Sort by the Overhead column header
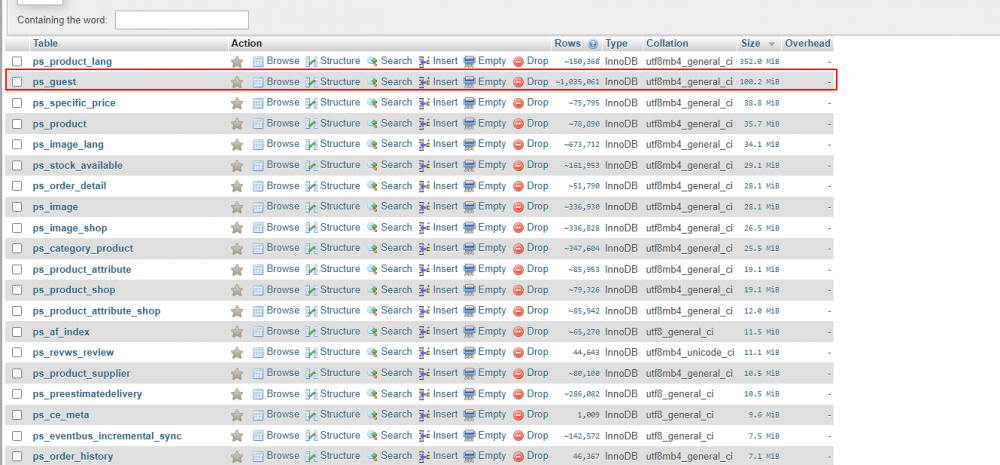 (807, 43)
